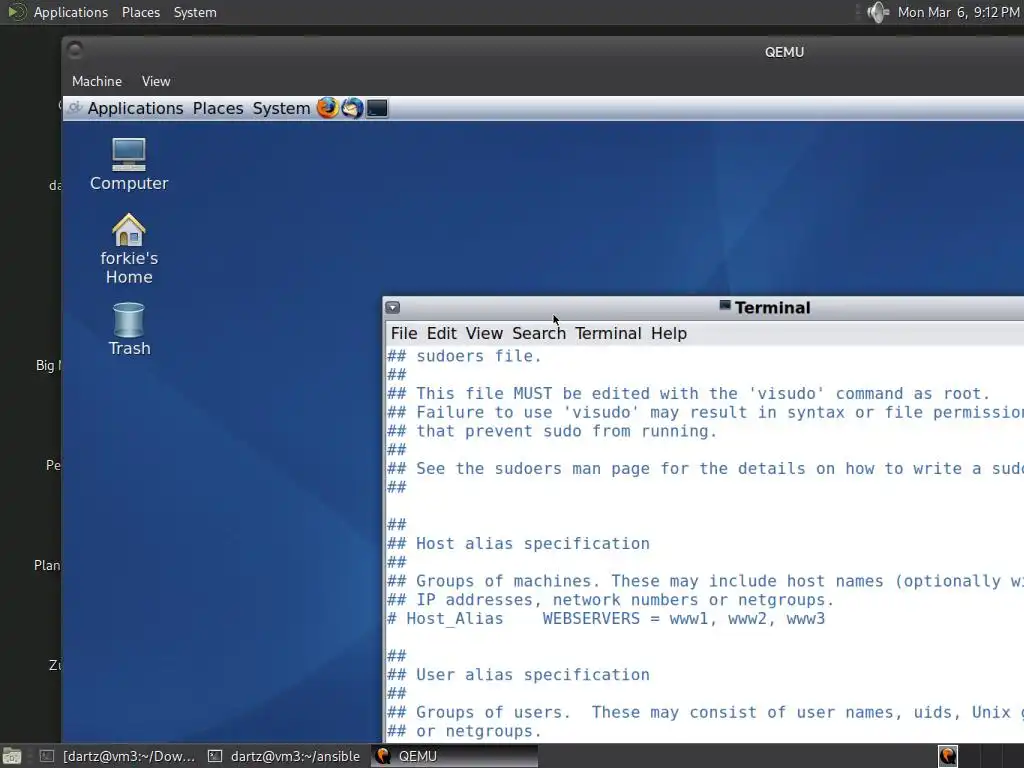Launch the mail client icon in guest panel
1024x768 pixels.
point(352,108)
